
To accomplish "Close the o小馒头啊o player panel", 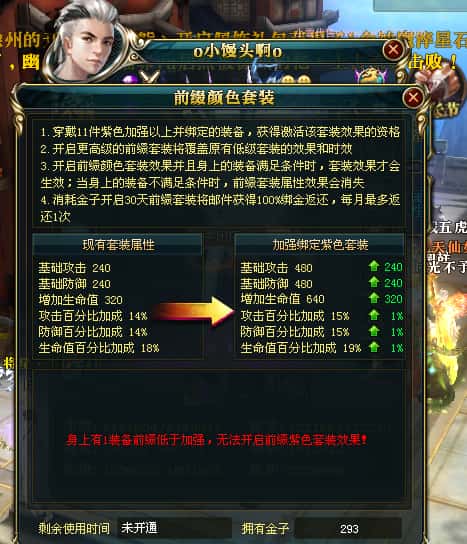I will 393,50.
